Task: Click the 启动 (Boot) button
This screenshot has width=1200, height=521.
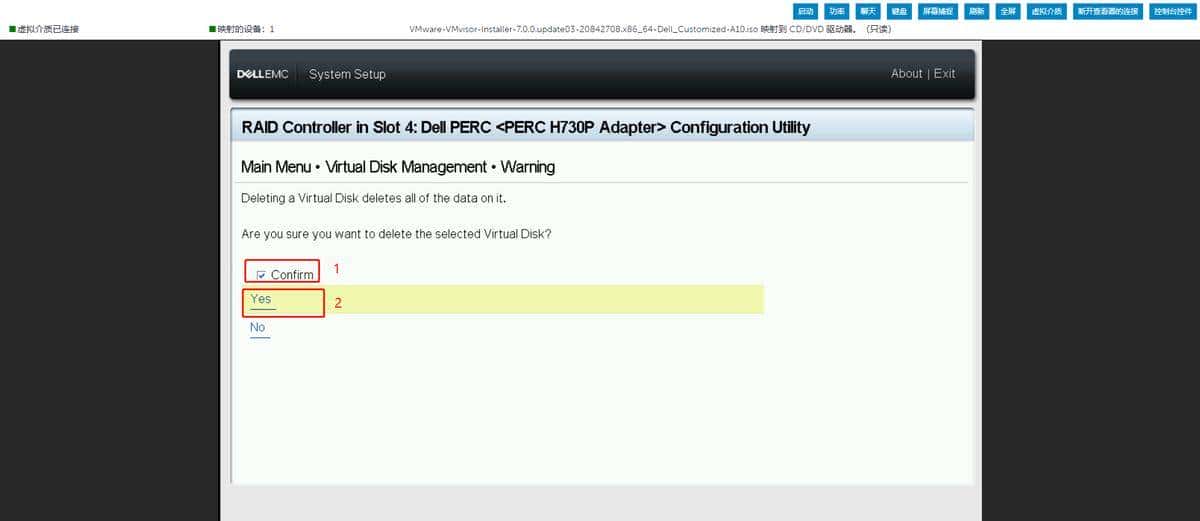Action: point(806,11)
